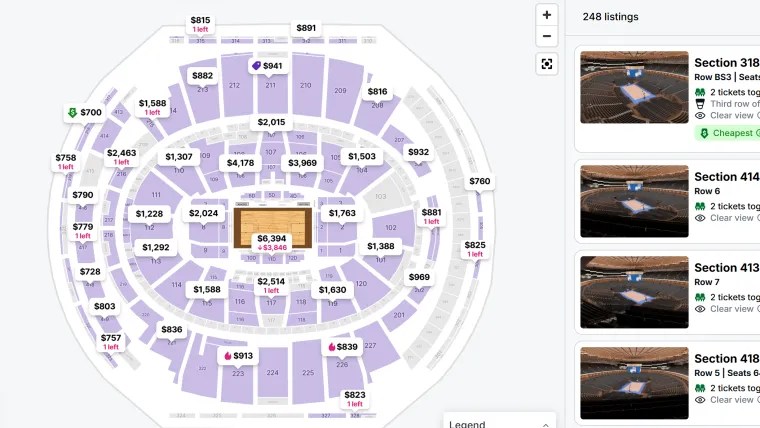
Task: Select the $839 flame price marker
Action: pyautogui.click(x=342, y=347)
